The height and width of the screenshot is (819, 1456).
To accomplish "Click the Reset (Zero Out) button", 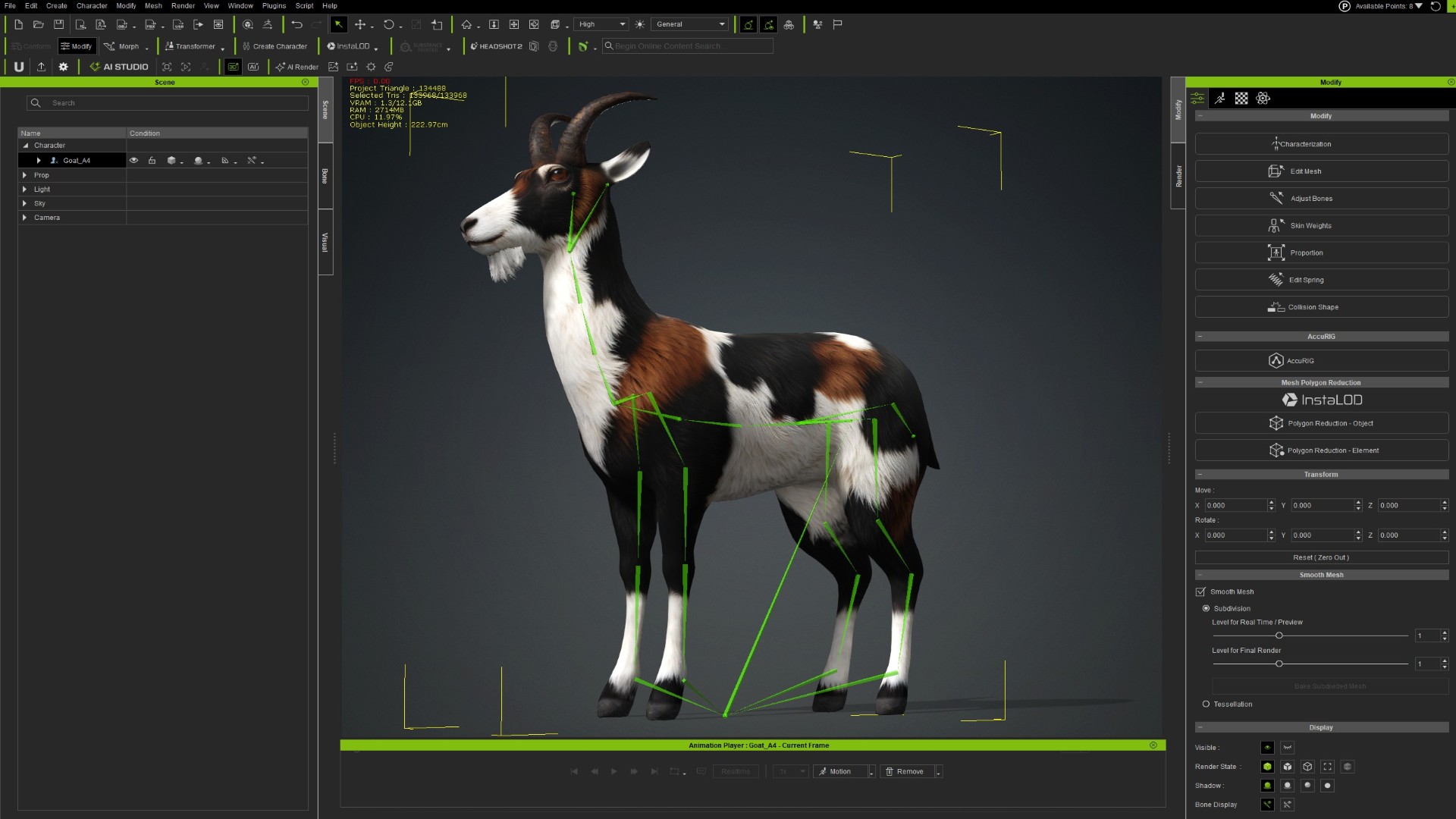I will click(x=1321, y=557).
